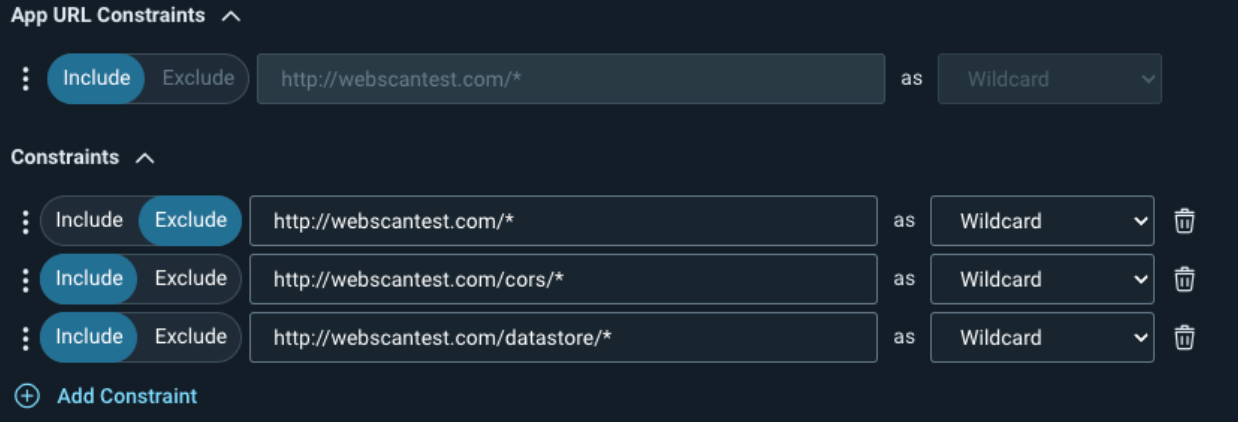This screenshot has height=422, width=1238.
Task: Open Wildcard dropdown for first exclude constraint
Action: point(1041,221)
